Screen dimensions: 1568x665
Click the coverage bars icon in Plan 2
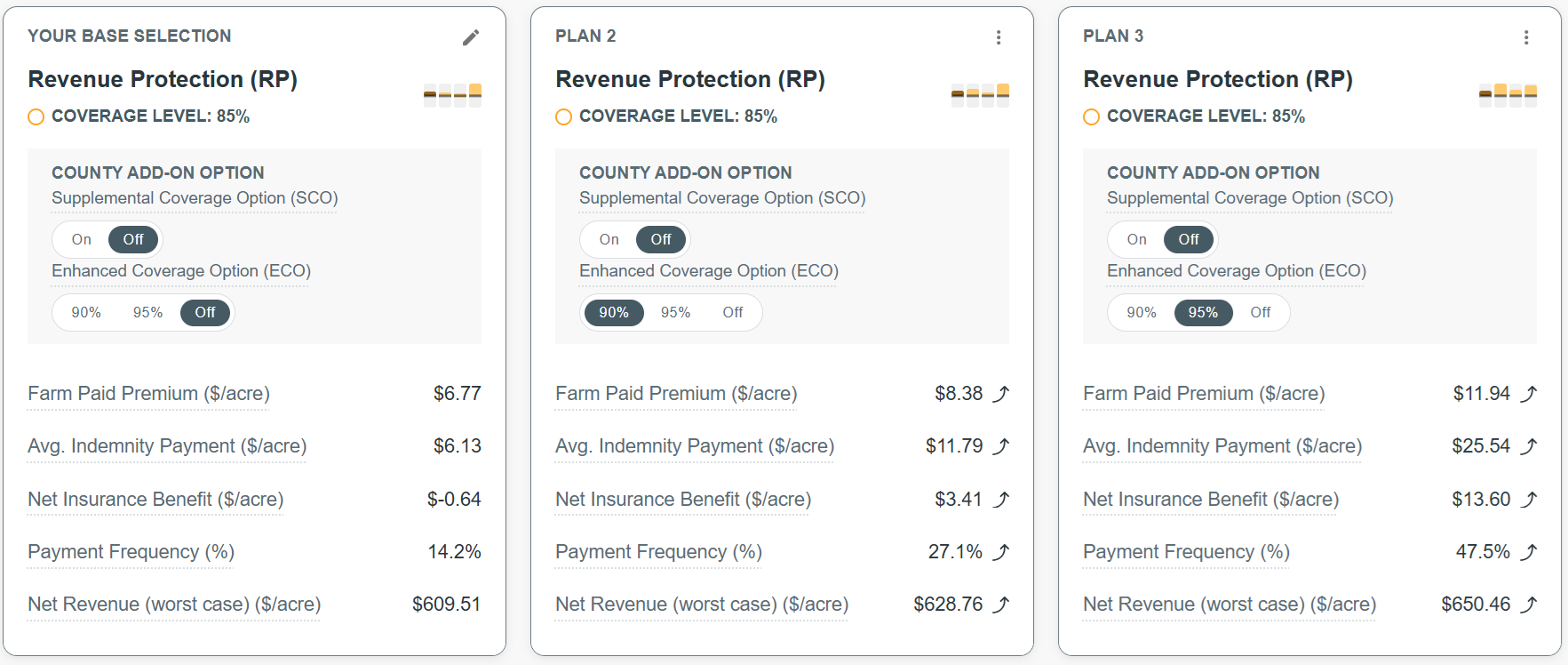[980, 94]
